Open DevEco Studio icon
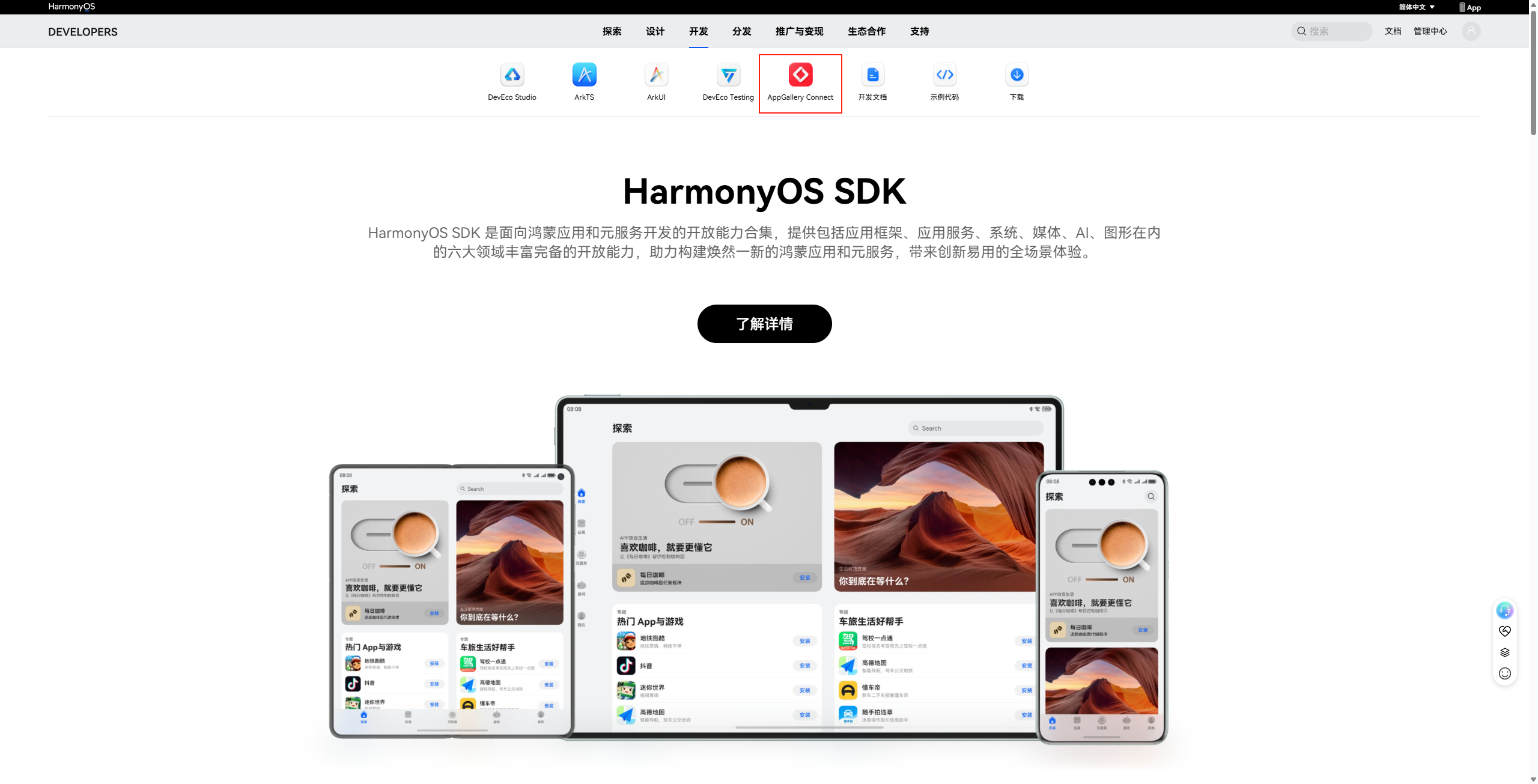The width and height of the screenshot is (1538, 784). 512,74
